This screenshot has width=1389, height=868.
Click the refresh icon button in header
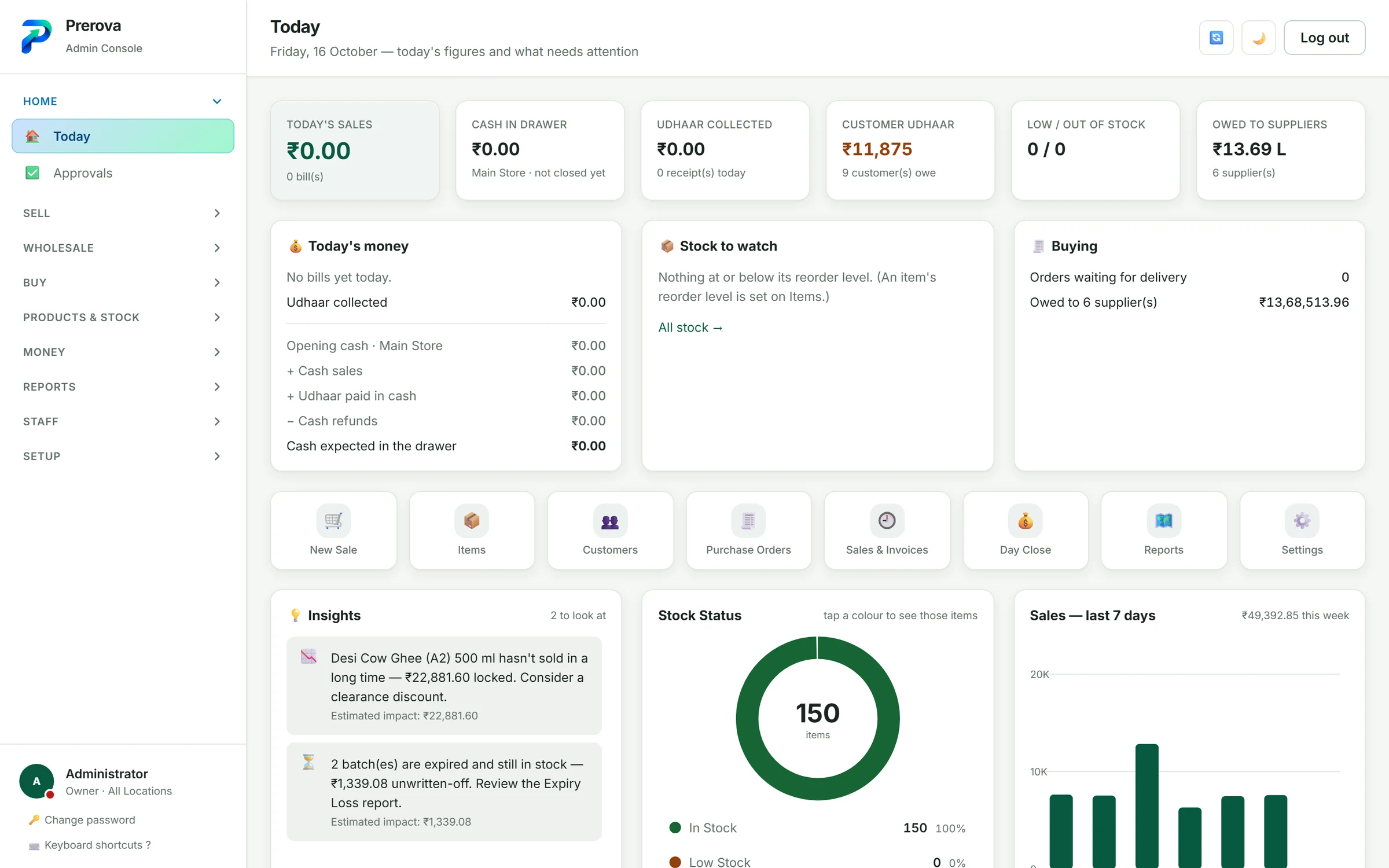click(x=1216, y=38)
